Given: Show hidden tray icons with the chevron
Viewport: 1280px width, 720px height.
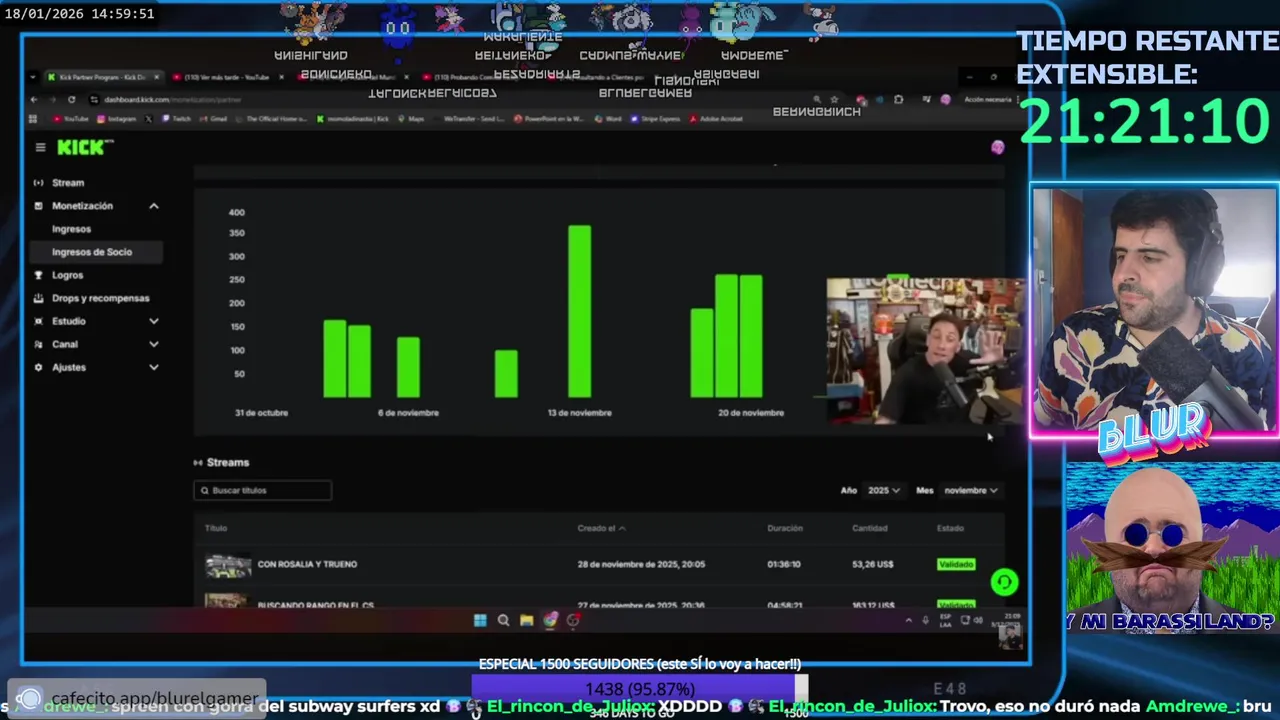Looking at the screenshot, I should (x=909, y=620).
